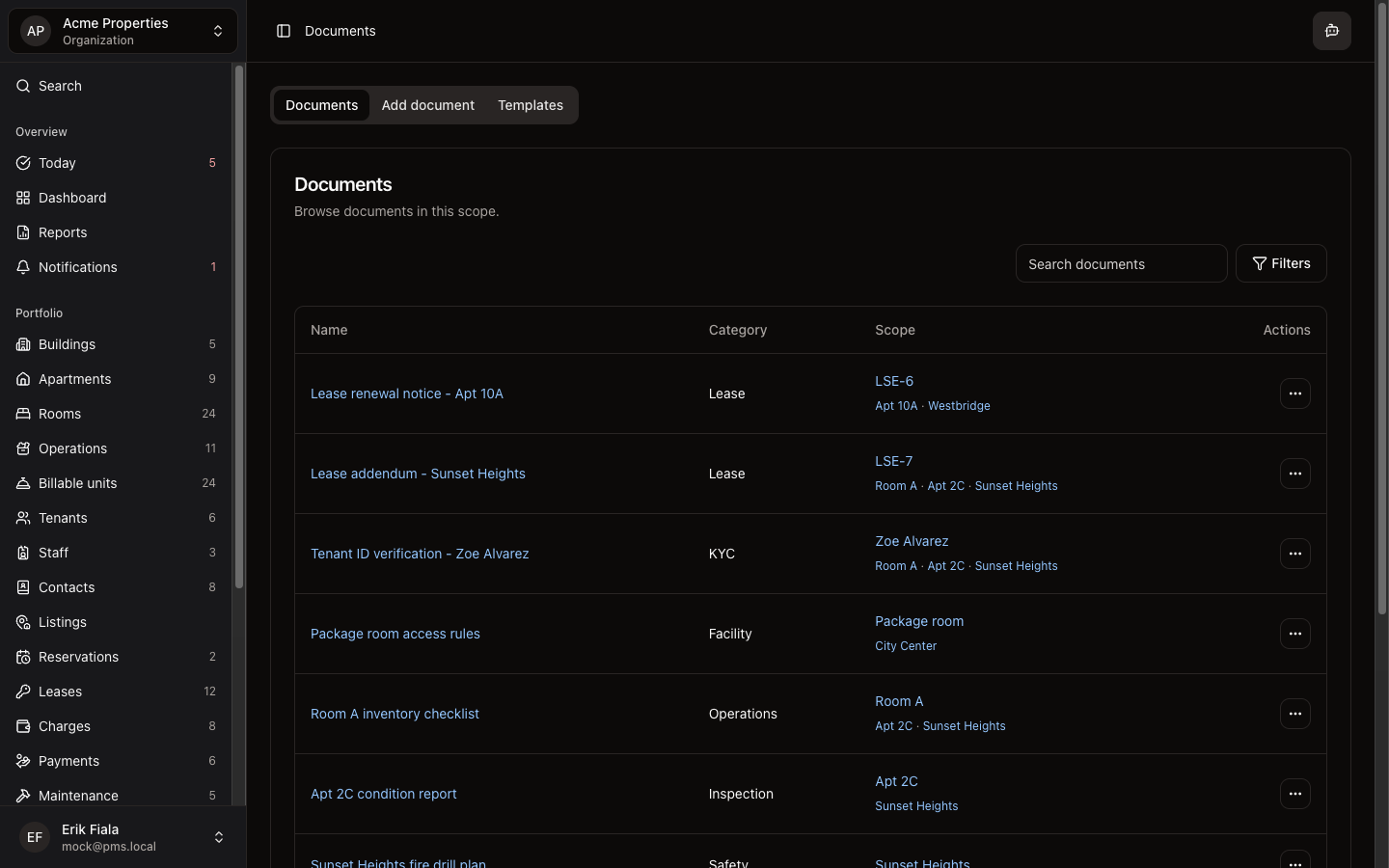This screenshot has height=868, width=1389.
Task: Click the sidebar vertical scrollbar
Action: pos(239,328)
